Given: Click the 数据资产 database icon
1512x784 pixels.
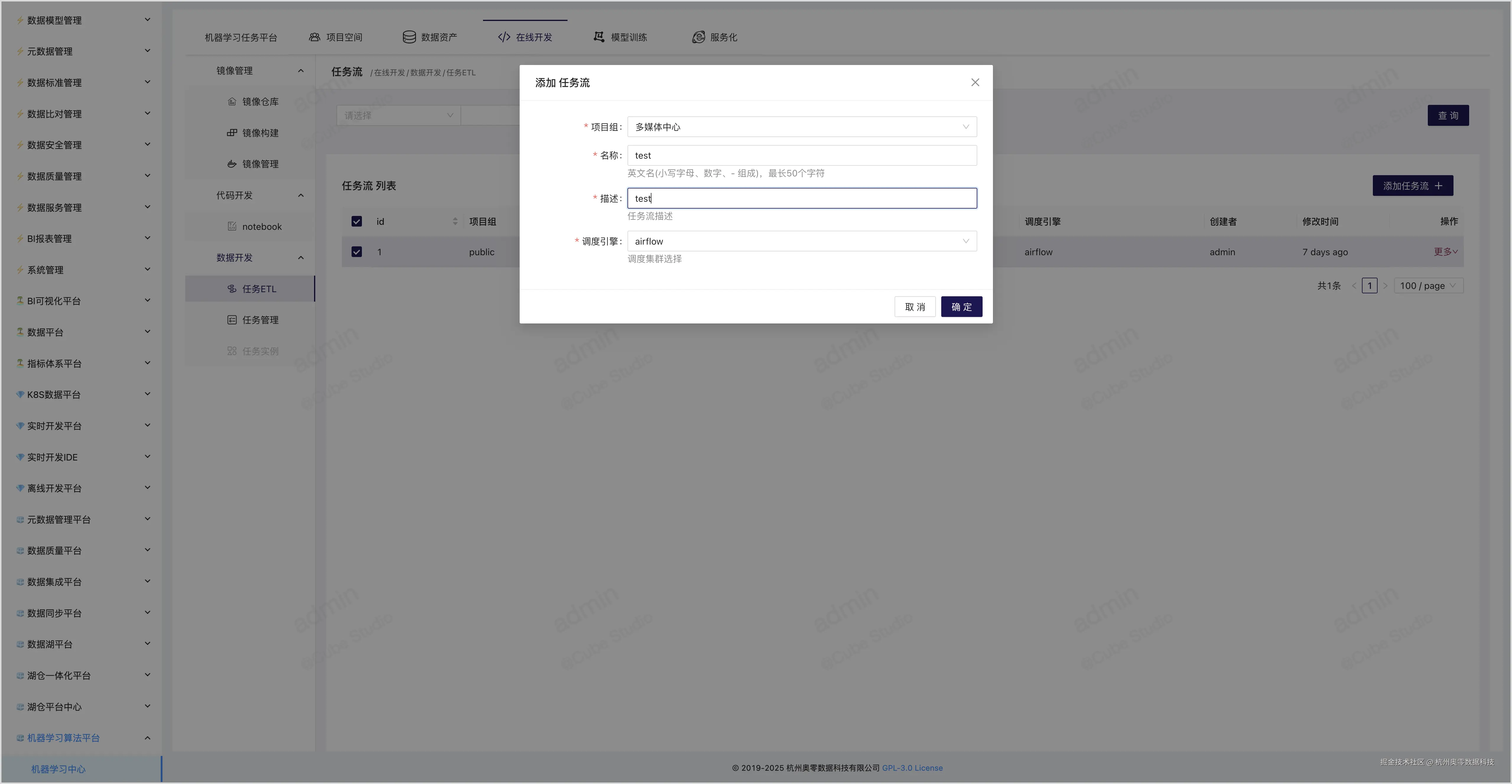Looking at the screenshot, I should coord(409,37).
